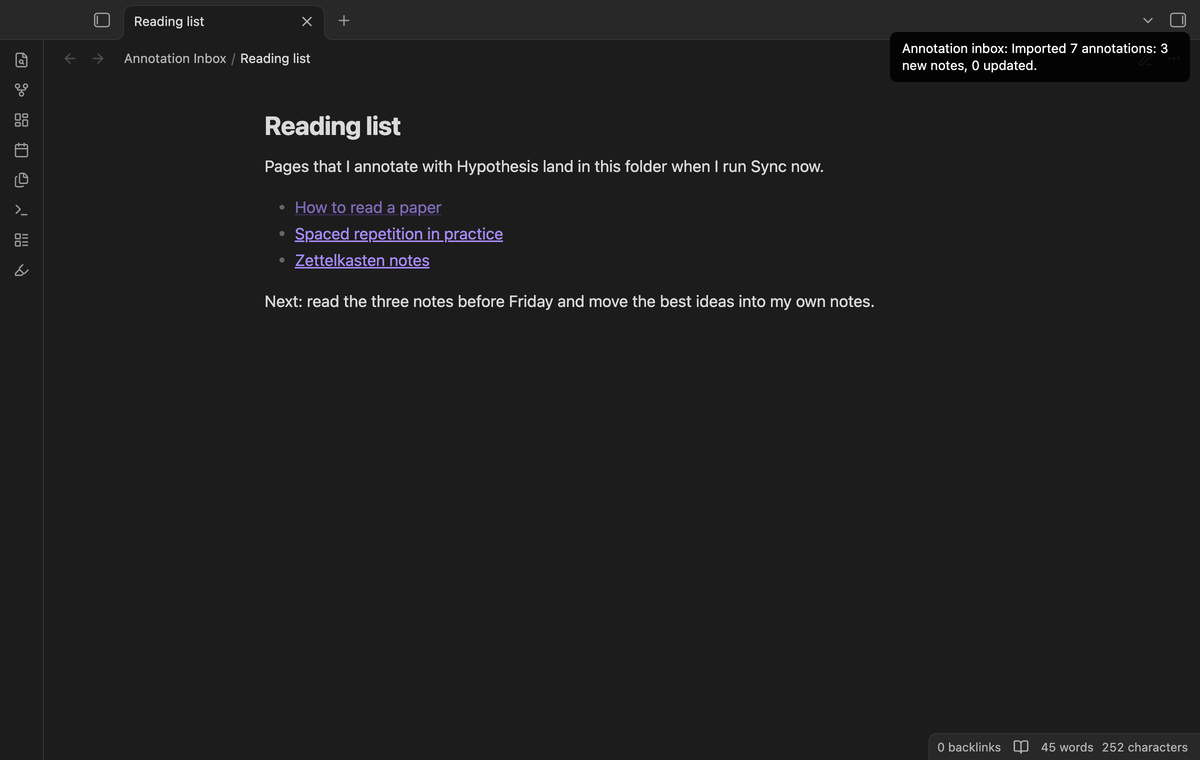Viewport: 1200px width, 760px height.
Task: Click the Reading list heading
Action: click(x=332, y=126)
